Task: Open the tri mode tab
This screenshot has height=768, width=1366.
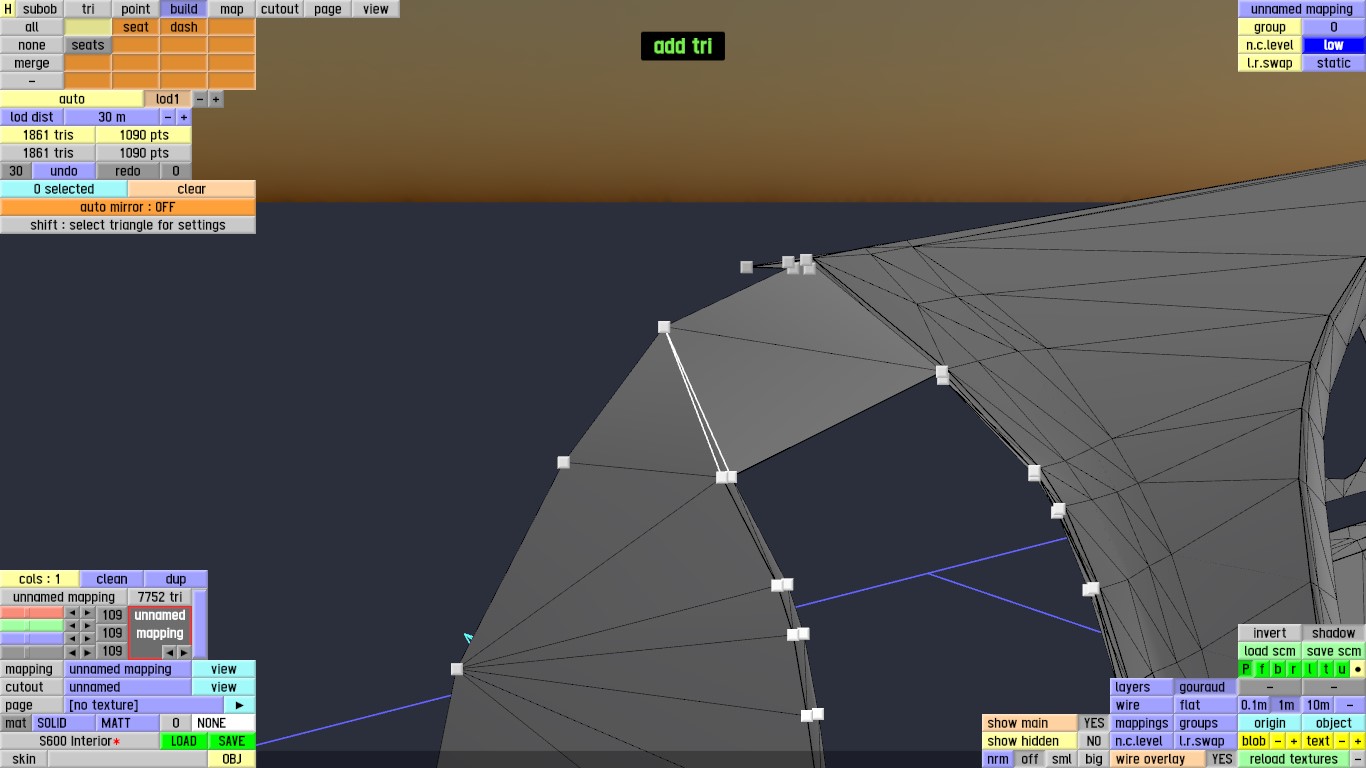Action: (88, 9)
